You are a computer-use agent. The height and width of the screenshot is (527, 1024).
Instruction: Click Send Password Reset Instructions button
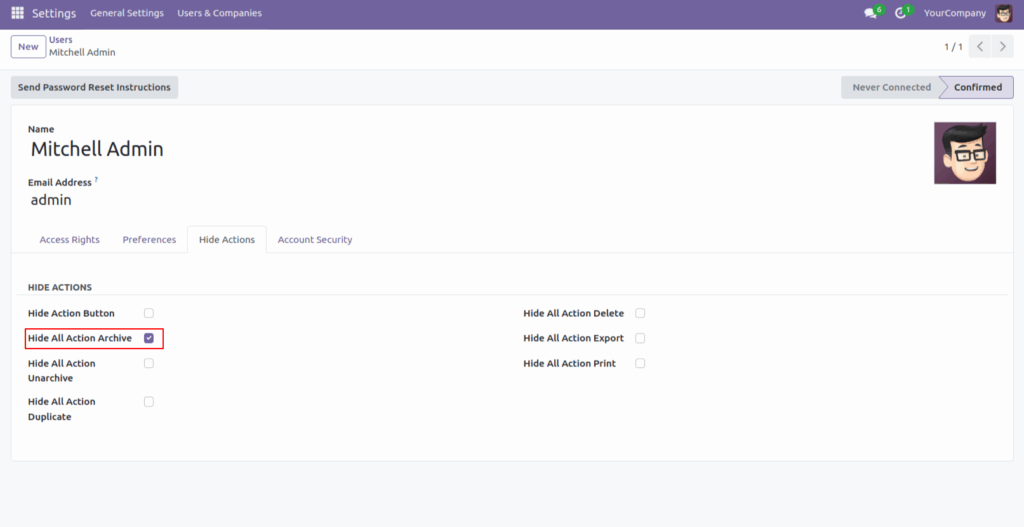tap(94, 87)
